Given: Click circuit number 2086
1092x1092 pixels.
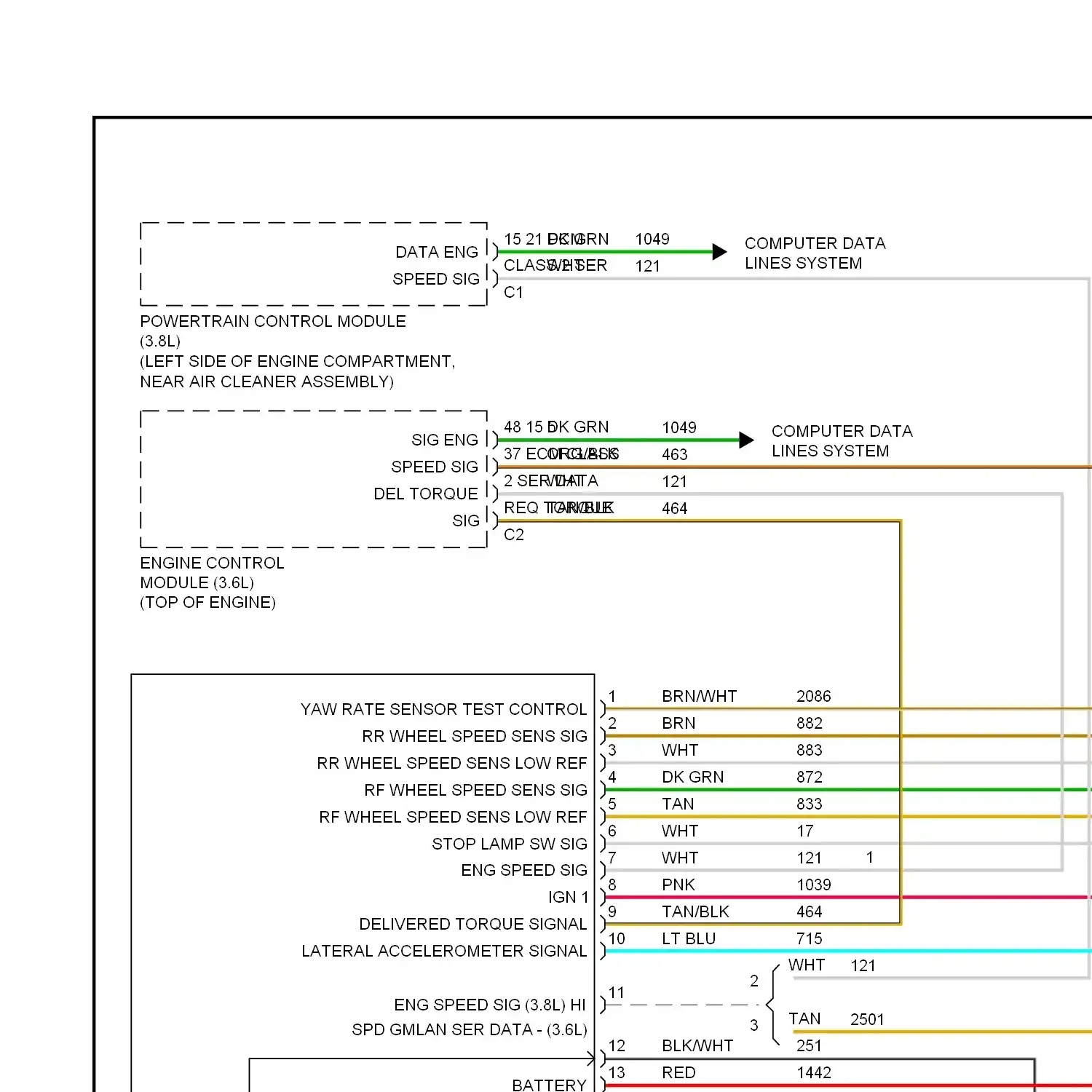Looking at the screenshot, I should [813, 696].
